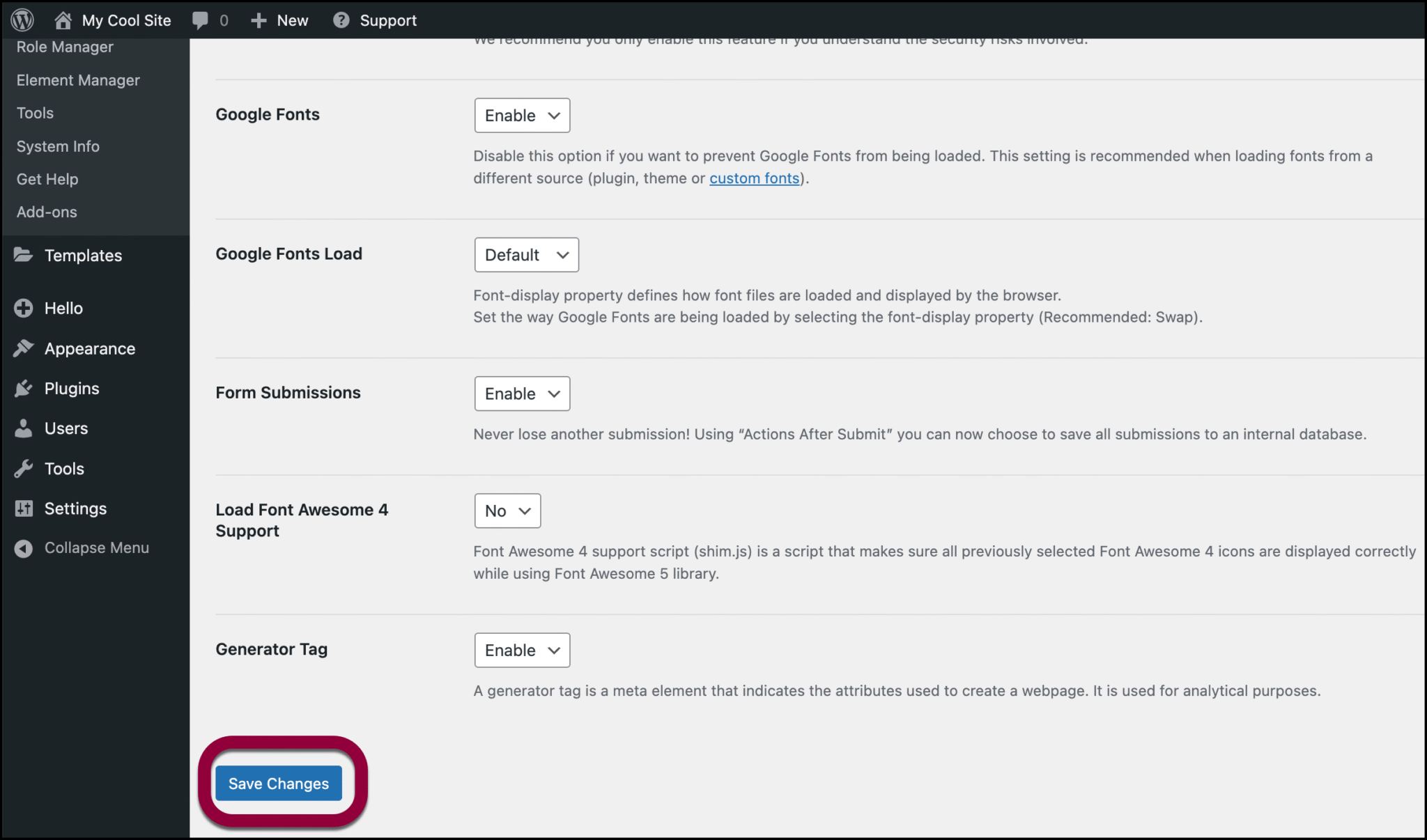Viewport: 1427px width, 840px height.
Task: Open the Generator Tag dropdown
Action: [x=521, y=650]
